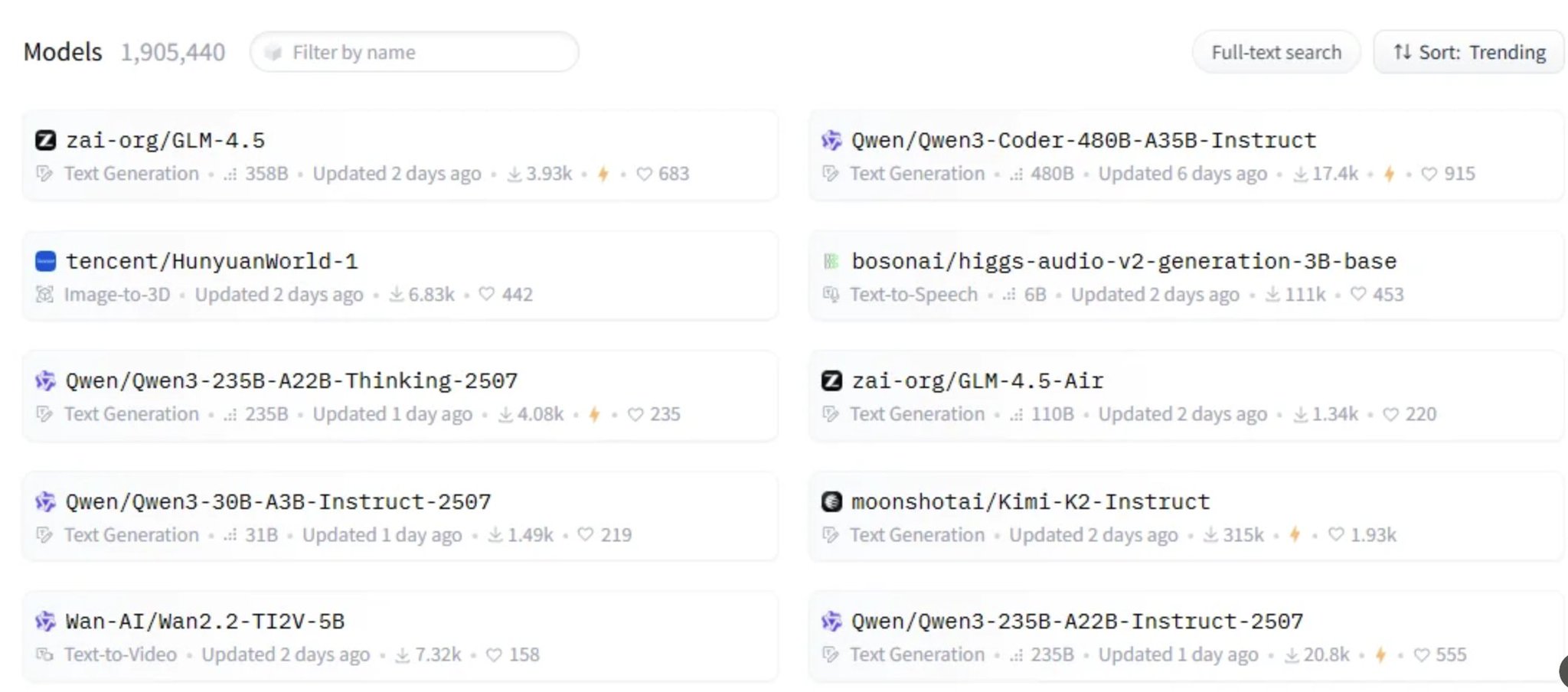This screenshot has width=1568, height=692.
Task: Focus the Filter by name field
Action: (x=414, y=52)
